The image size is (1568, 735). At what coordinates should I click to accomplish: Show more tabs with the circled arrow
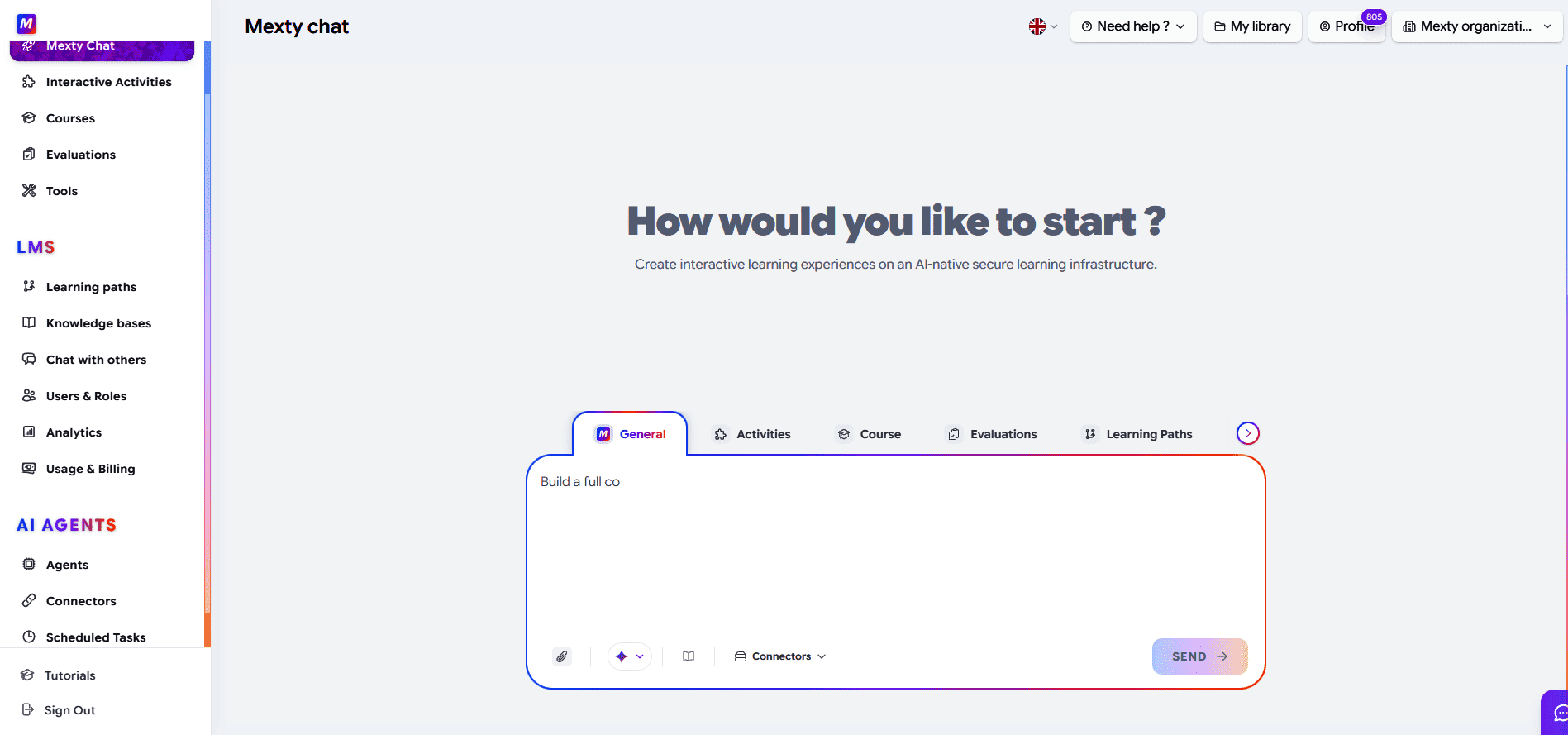coord(1248,433)
